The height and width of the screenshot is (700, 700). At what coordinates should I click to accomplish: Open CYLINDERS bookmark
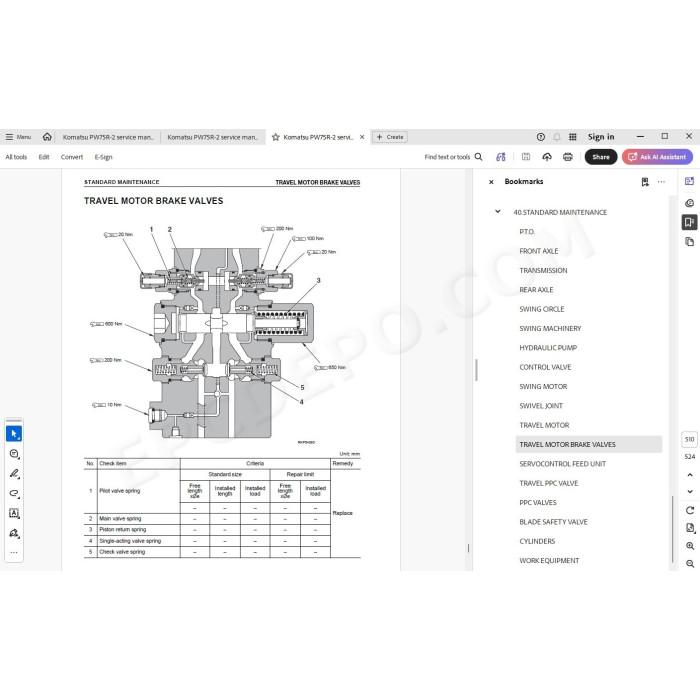point(537,541)
